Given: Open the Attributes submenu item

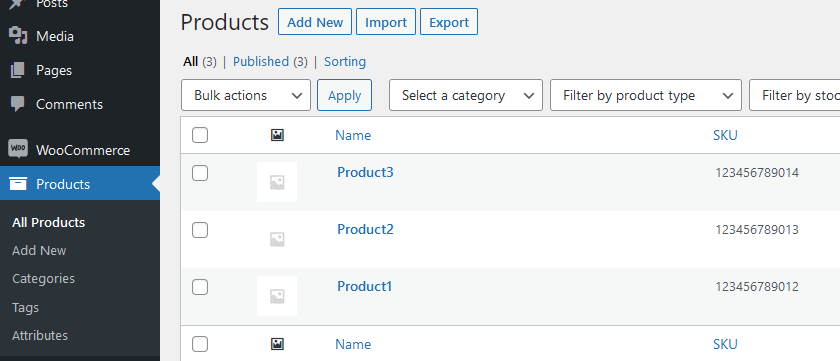Looking at the screenshot, I should [x=40, y=336].
